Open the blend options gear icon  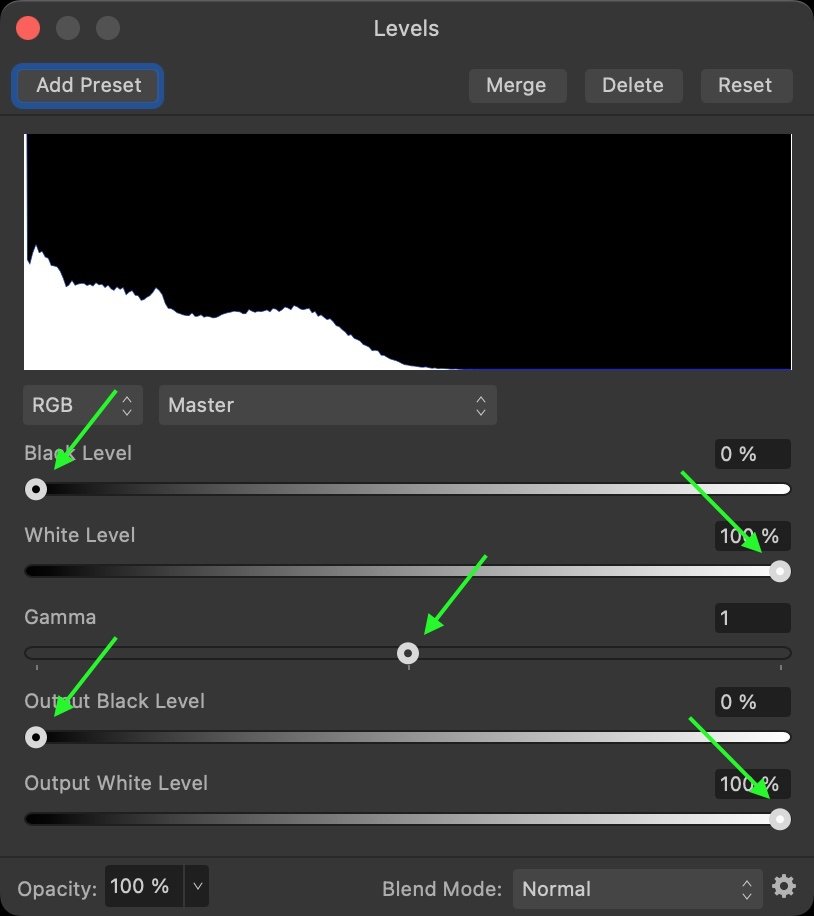click(784, 887)
